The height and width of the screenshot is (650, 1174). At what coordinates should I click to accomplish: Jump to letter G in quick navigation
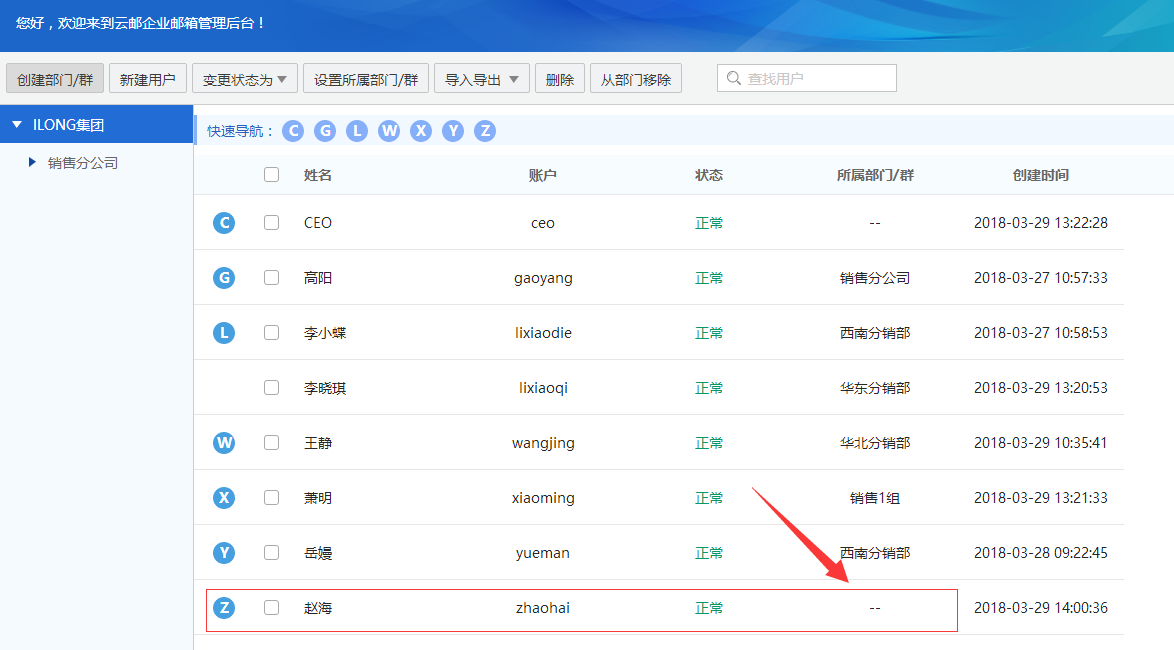tap(325, 131)
